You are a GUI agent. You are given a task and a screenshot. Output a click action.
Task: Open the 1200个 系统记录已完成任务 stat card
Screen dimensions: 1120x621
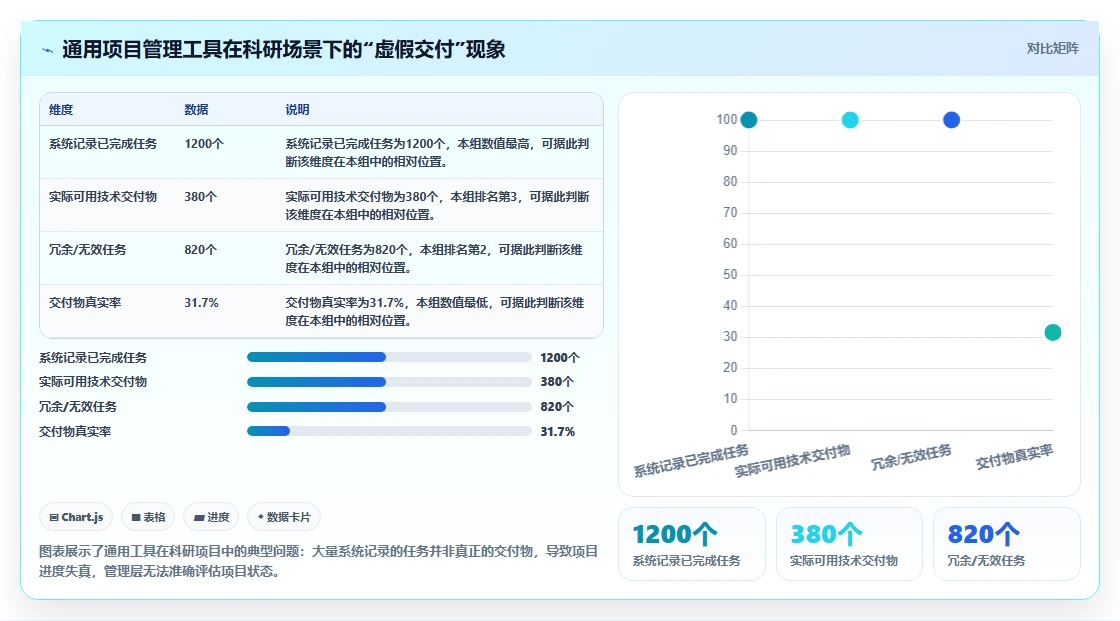tap(691, 544)
